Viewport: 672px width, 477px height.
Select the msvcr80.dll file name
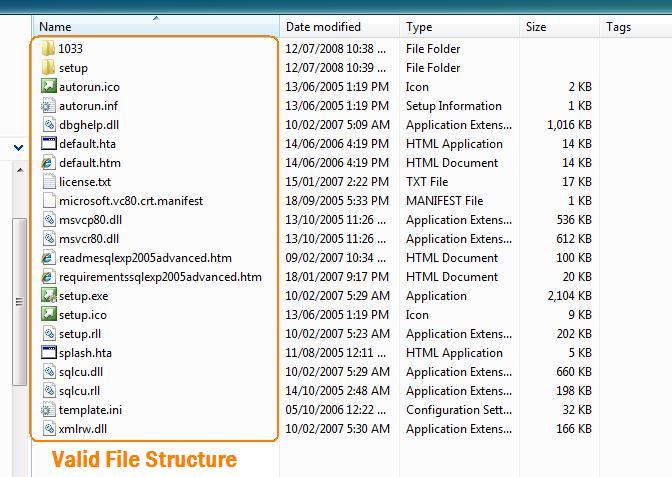[x=89, y=239]
